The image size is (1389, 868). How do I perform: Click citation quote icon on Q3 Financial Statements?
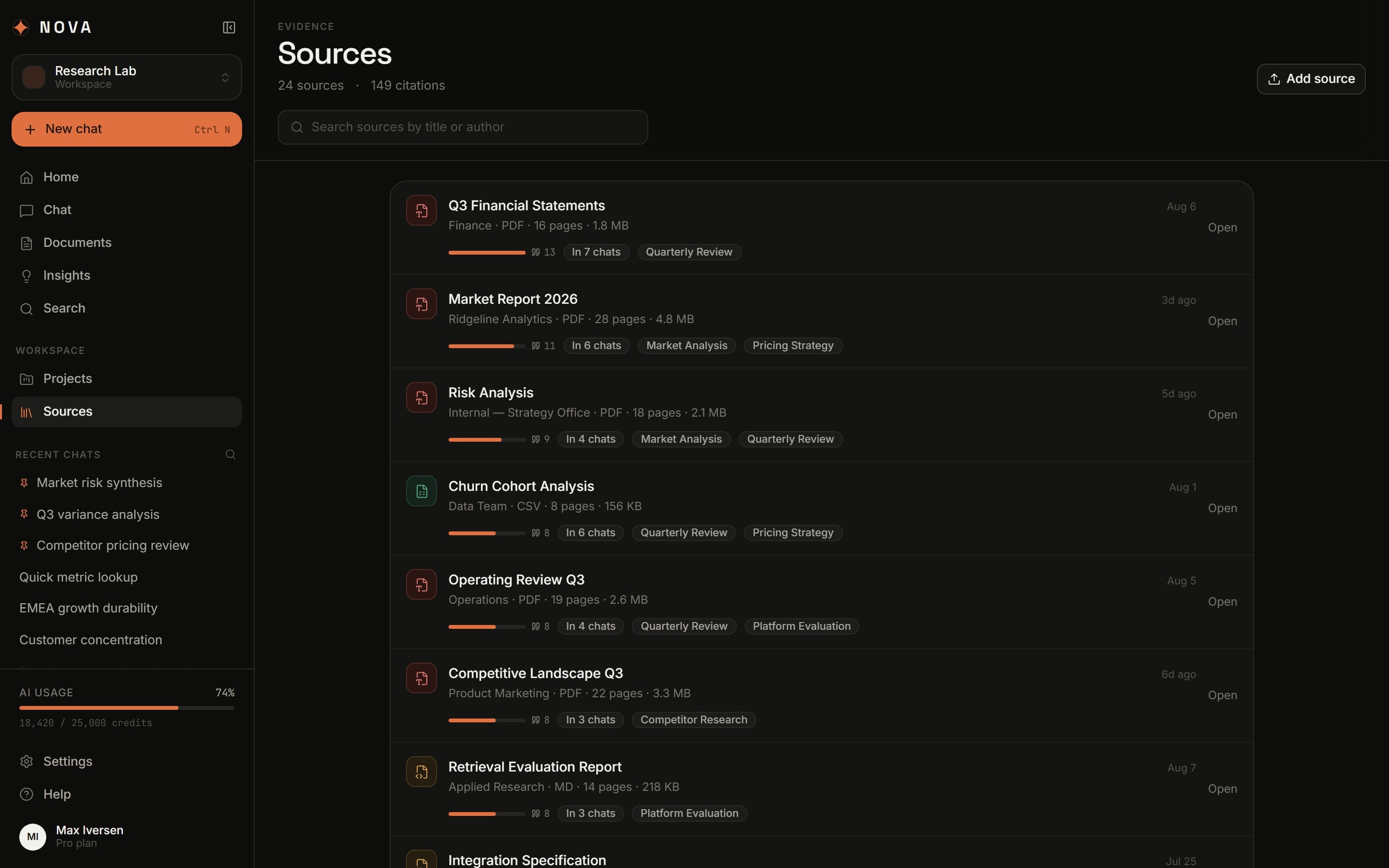tap(536, 252)
